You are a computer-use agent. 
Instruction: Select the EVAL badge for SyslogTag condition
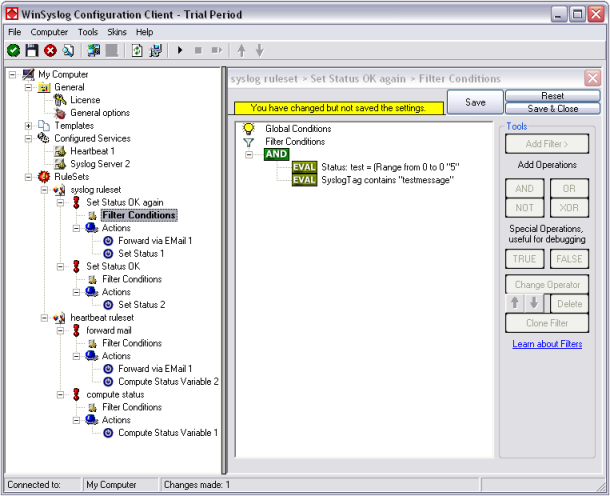(x=304, y=180)
